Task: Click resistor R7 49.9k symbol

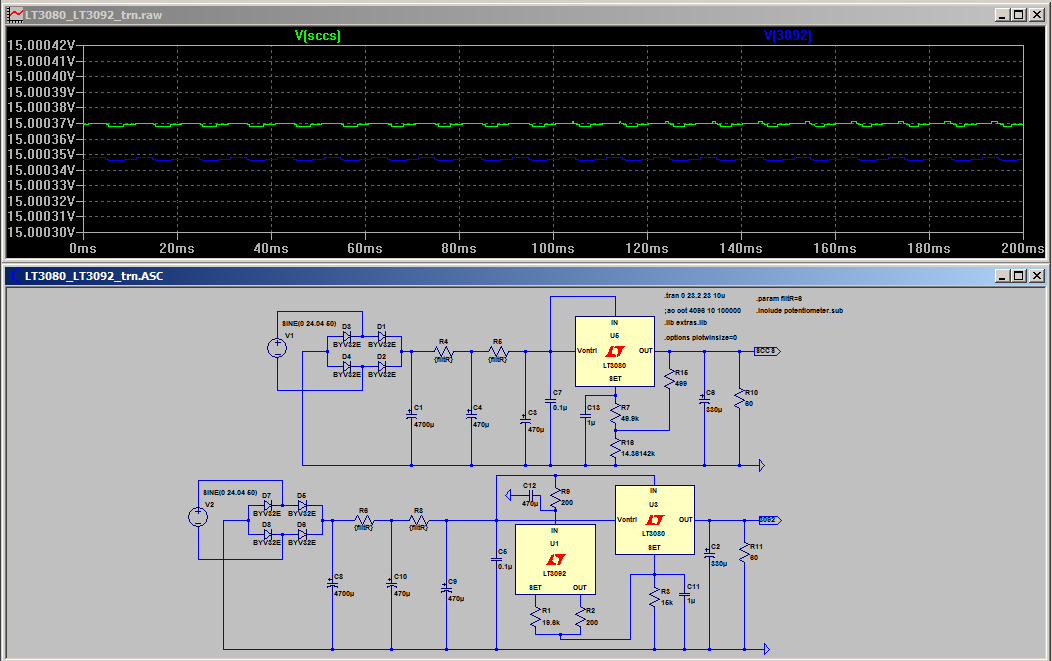Action: pyautogui.click(x=615, y=413)
